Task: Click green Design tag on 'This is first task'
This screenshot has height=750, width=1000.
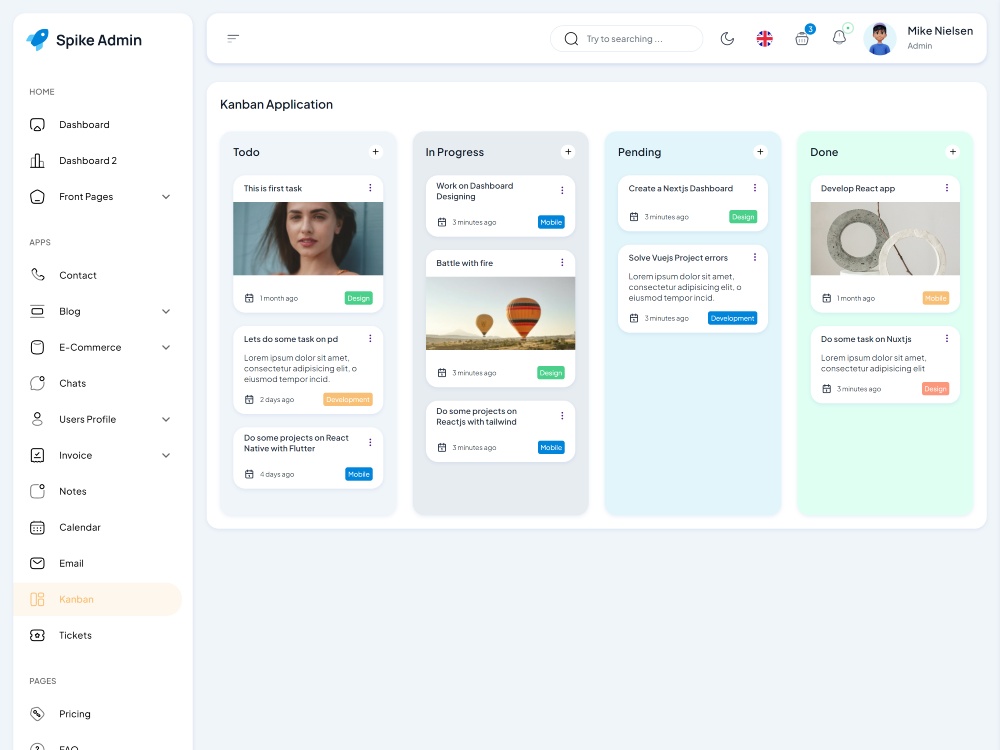Action: (x=358, y=298)
